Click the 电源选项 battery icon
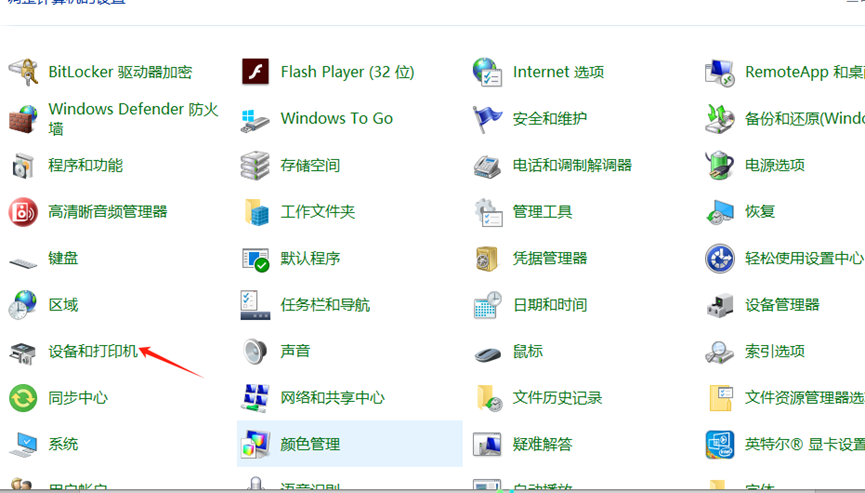The height and width of the screenshot is (493, 865). tap(719, 165)
